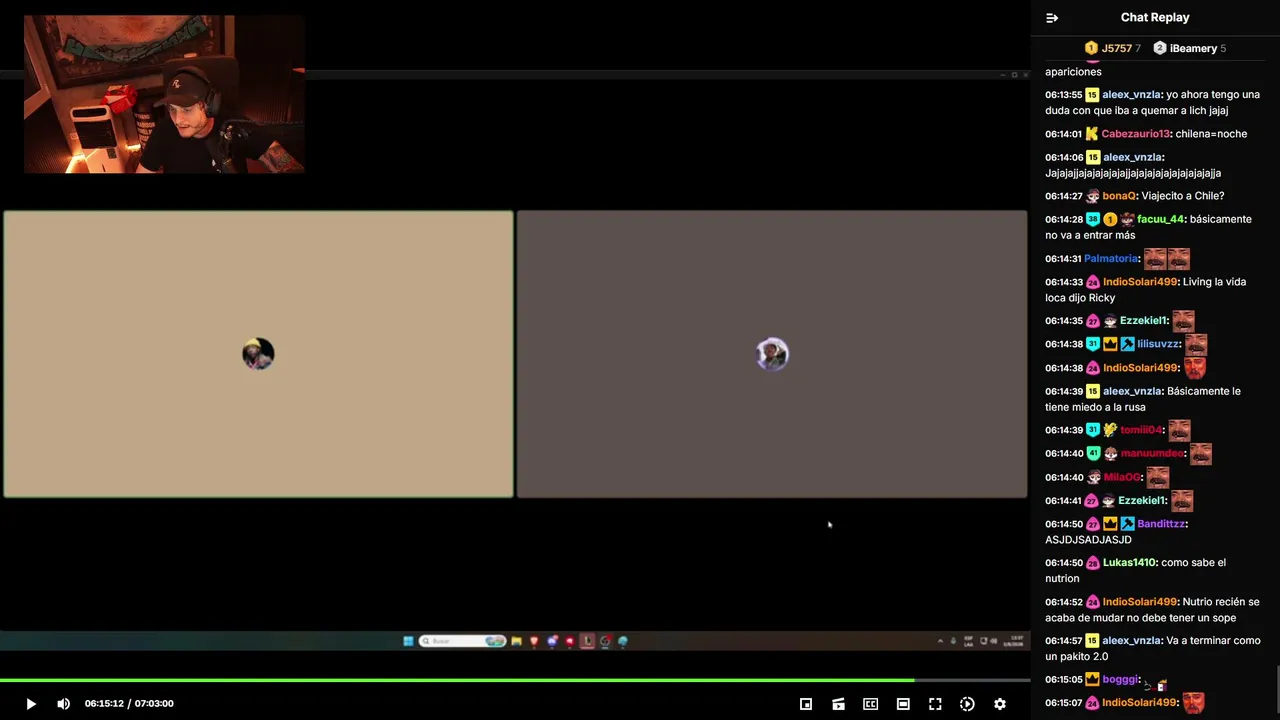Viewport: 1280px width, 720px height.
Task: Seek on the green video progress bar
Action: [x=515, y=680]
